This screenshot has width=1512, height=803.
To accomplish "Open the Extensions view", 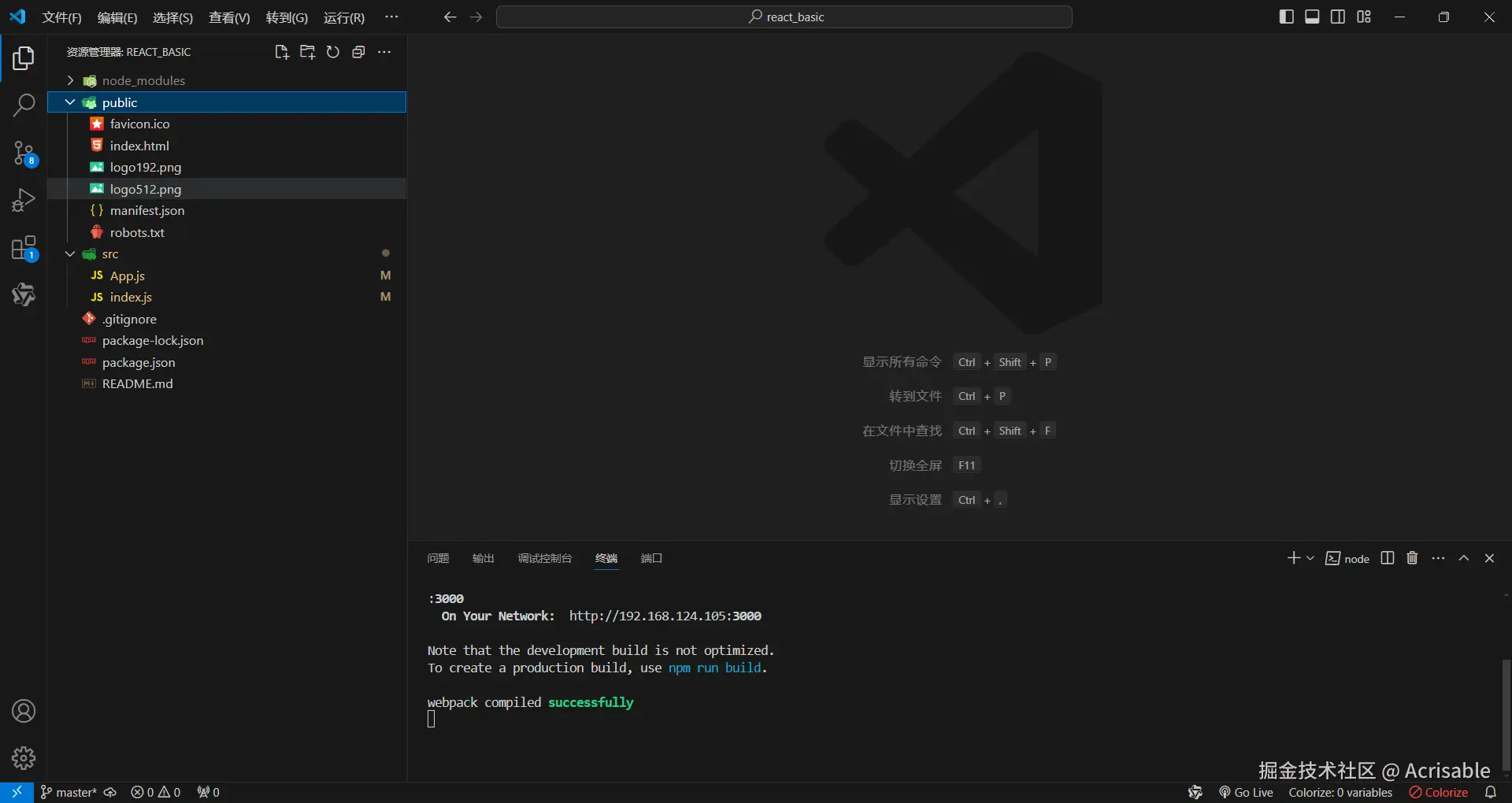I will click(x=24, y=249).
